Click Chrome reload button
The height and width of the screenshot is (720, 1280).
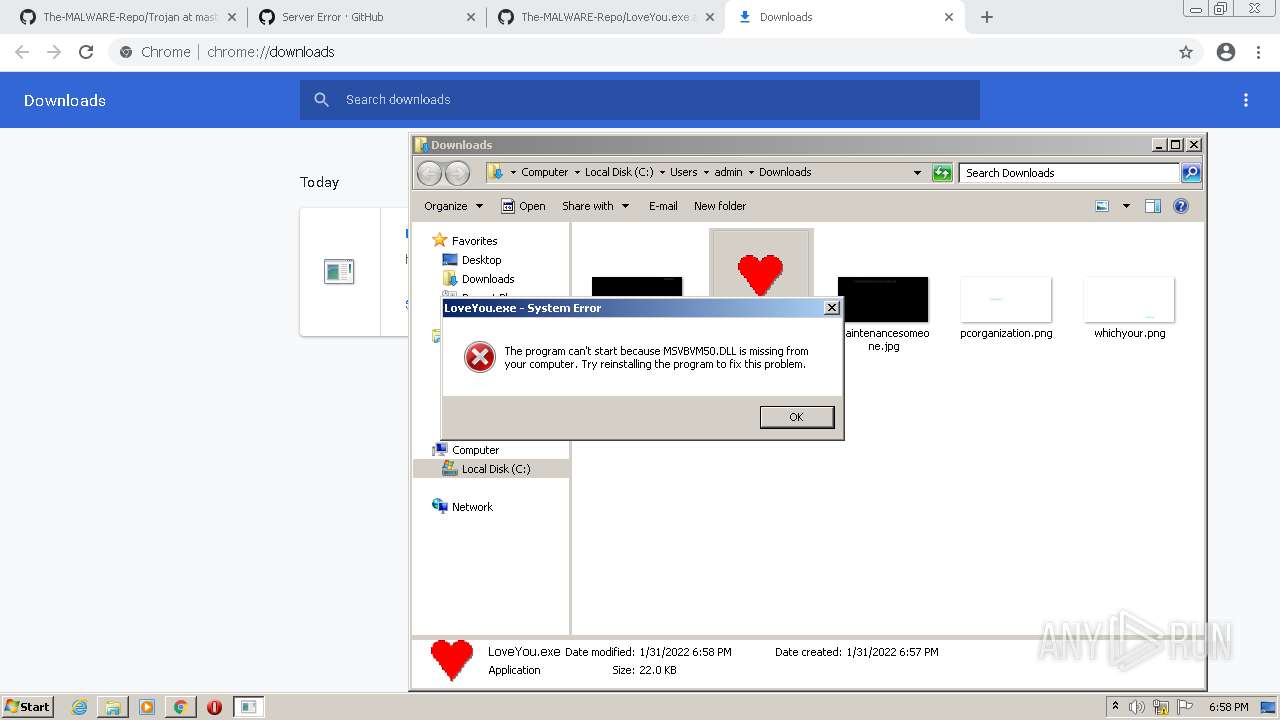tap(86, 52)
